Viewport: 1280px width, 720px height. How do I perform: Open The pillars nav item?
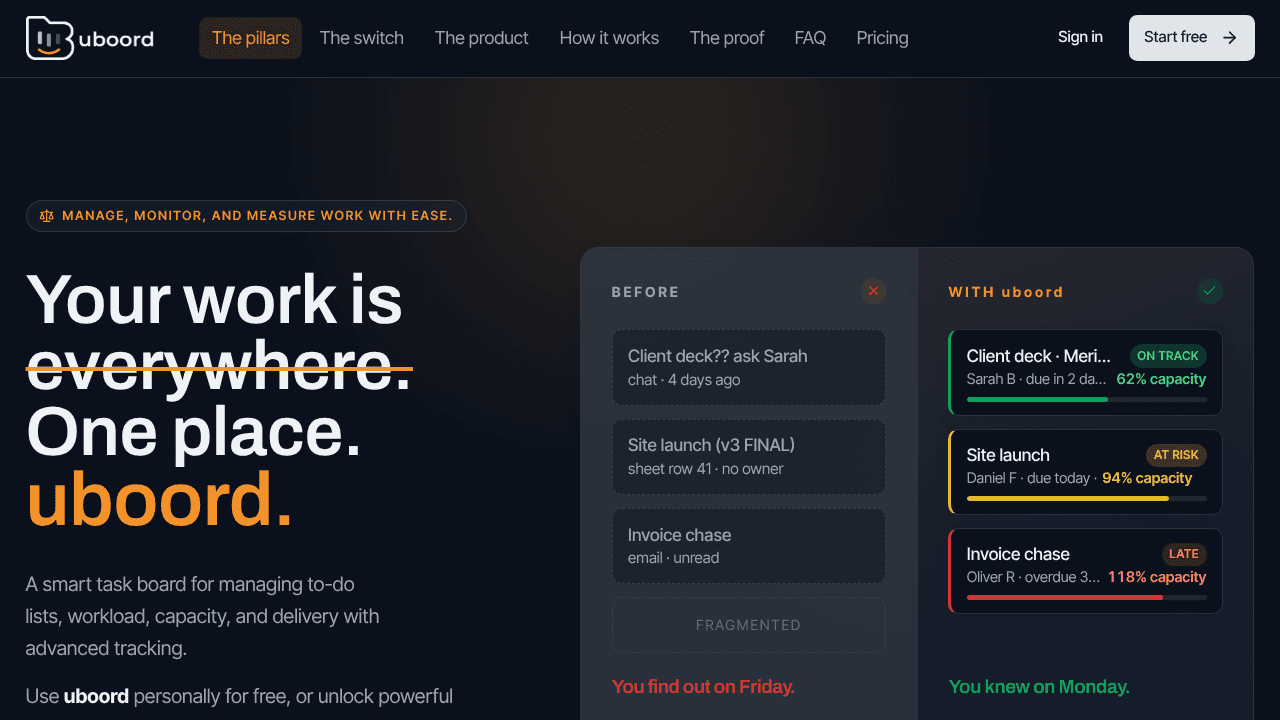[x=250, y=38]
